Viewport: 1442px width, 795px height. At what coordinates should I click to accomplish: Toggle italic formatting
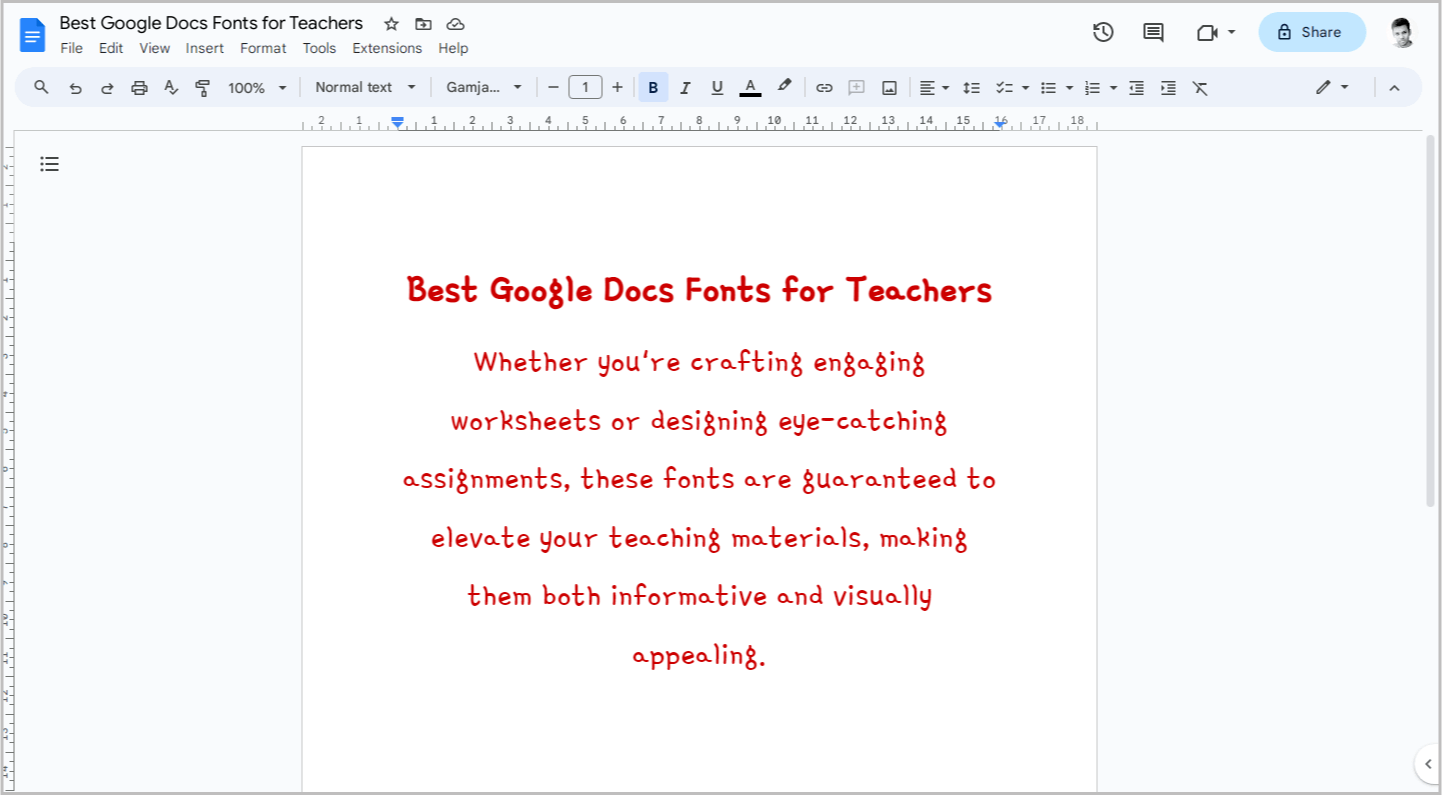(685, 87)
